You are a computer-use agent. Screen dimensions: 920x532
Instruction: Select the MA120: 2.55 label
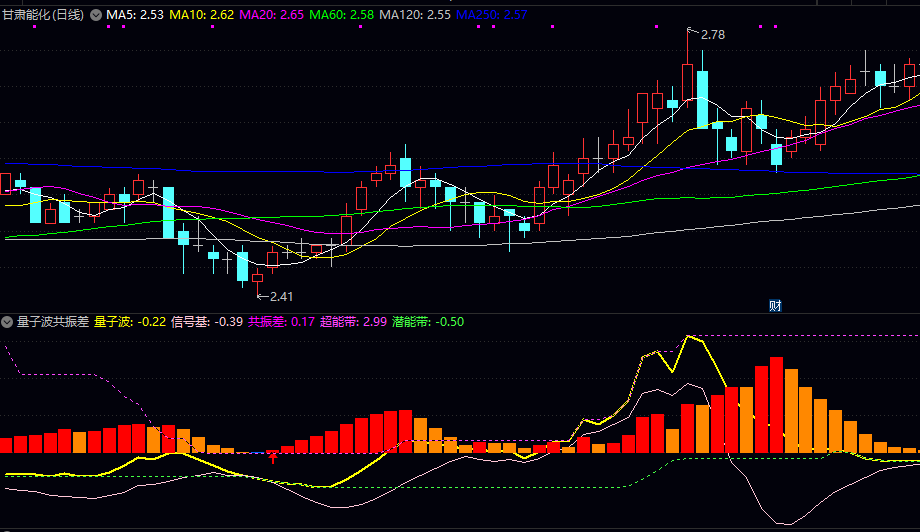pos(414,15)
